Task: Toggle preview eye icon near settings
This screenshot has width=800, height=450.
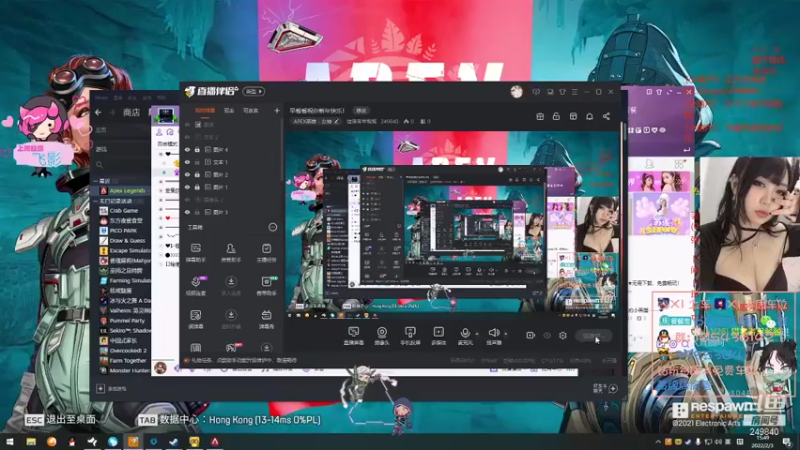Action: (547, 335)
